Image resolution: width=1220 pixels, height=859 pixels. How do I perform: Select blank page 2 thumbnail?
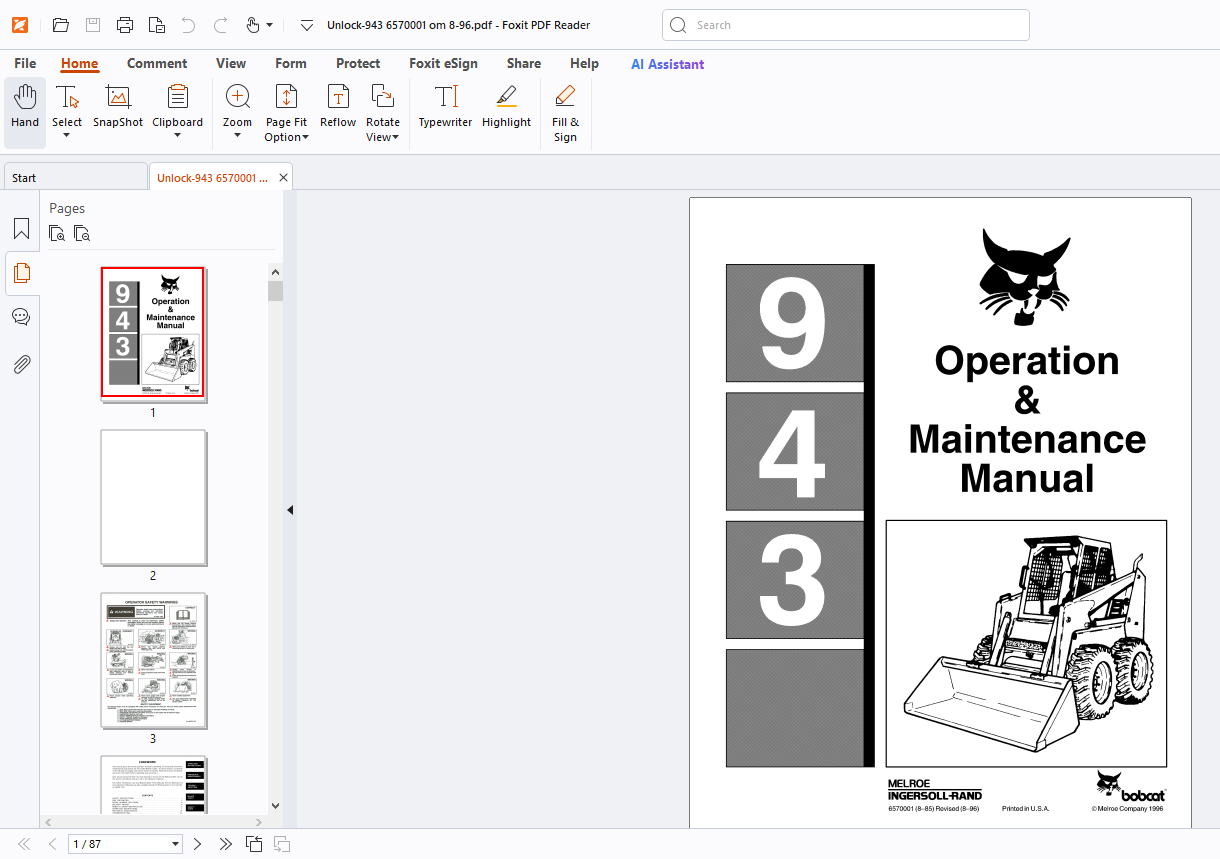tap(153, 497)
